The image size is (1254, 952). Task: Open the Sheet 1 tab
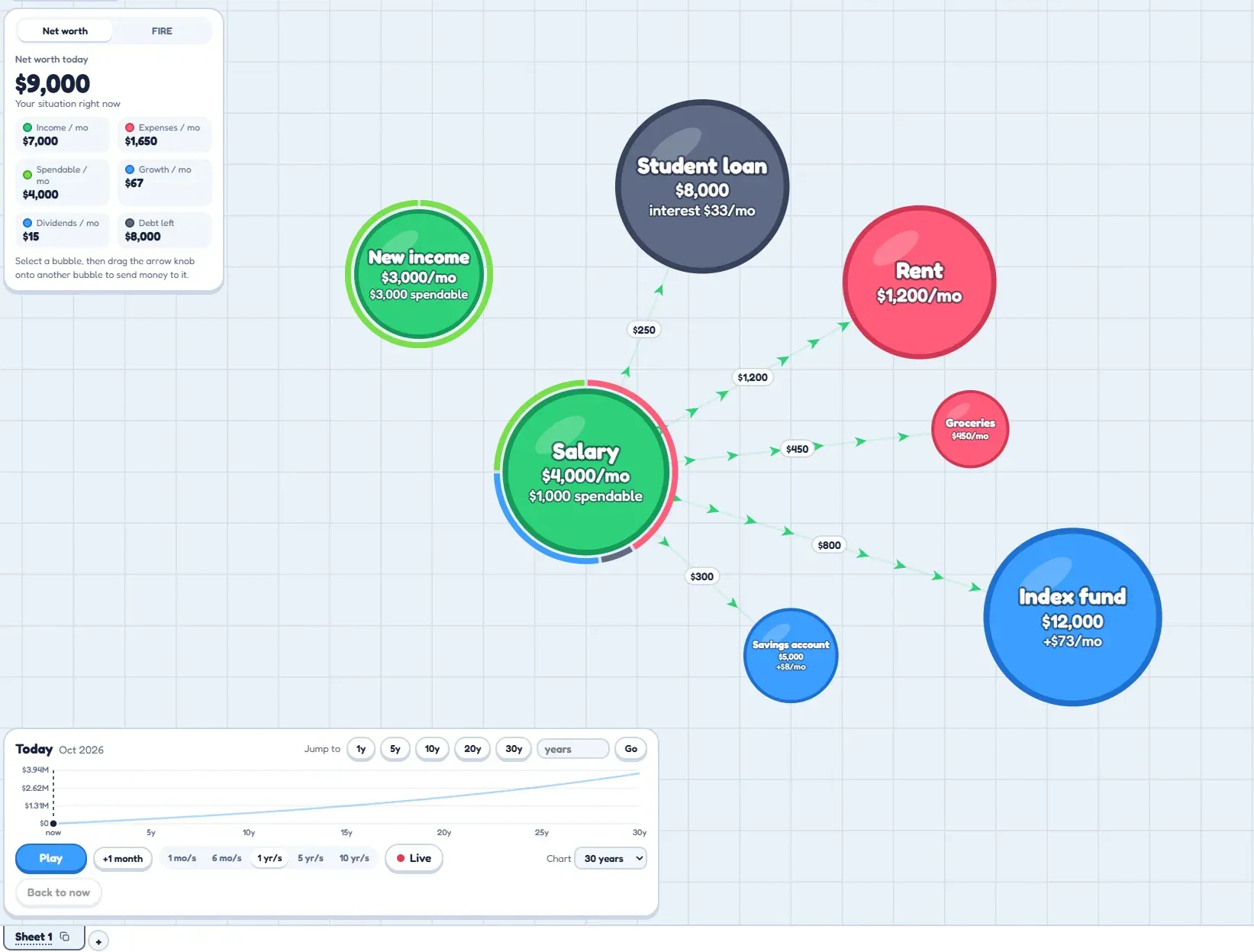point(34,937)
